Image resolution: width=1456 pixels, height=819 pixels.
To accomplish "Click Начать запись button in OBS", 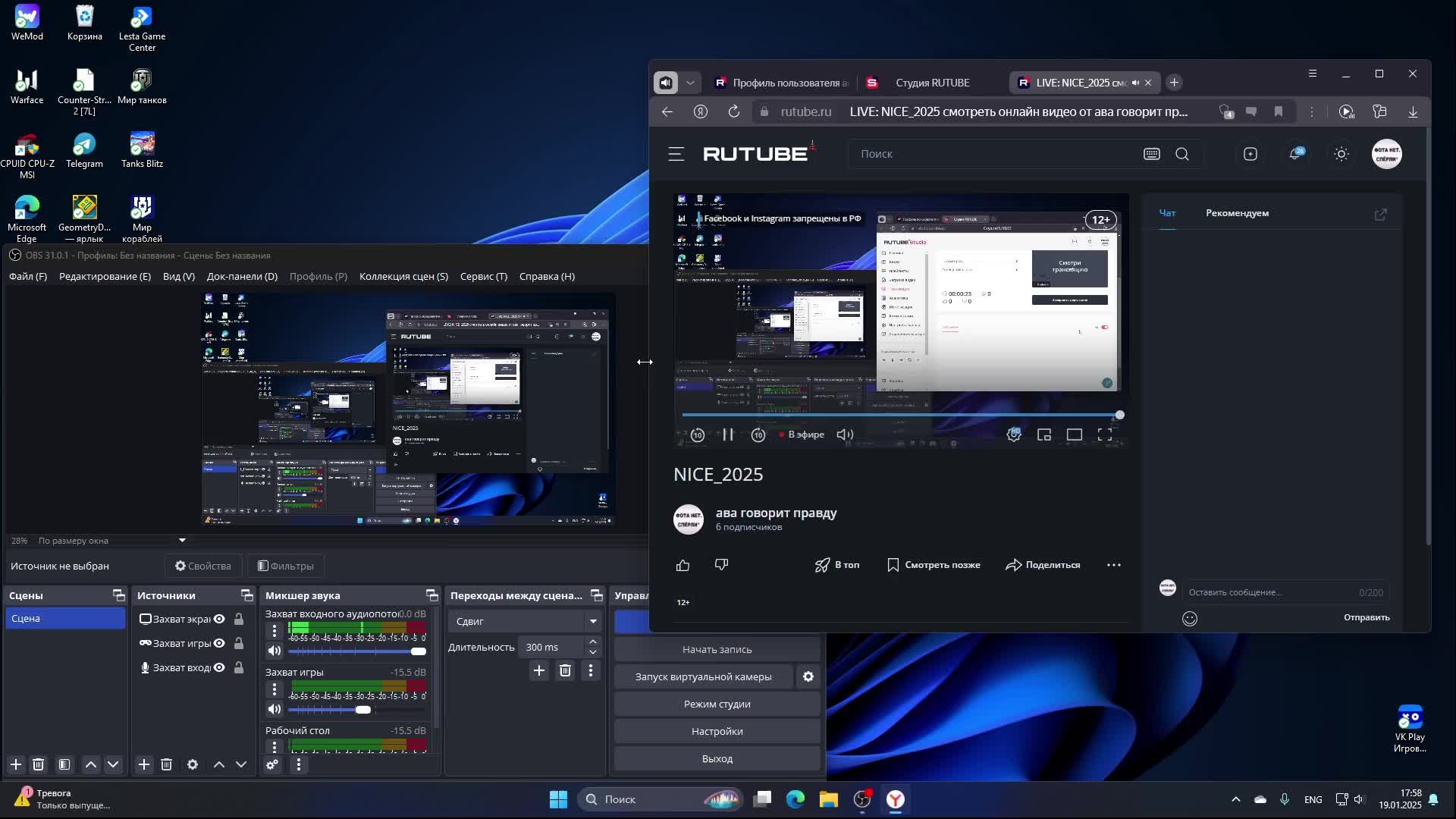I will point(717,649).
